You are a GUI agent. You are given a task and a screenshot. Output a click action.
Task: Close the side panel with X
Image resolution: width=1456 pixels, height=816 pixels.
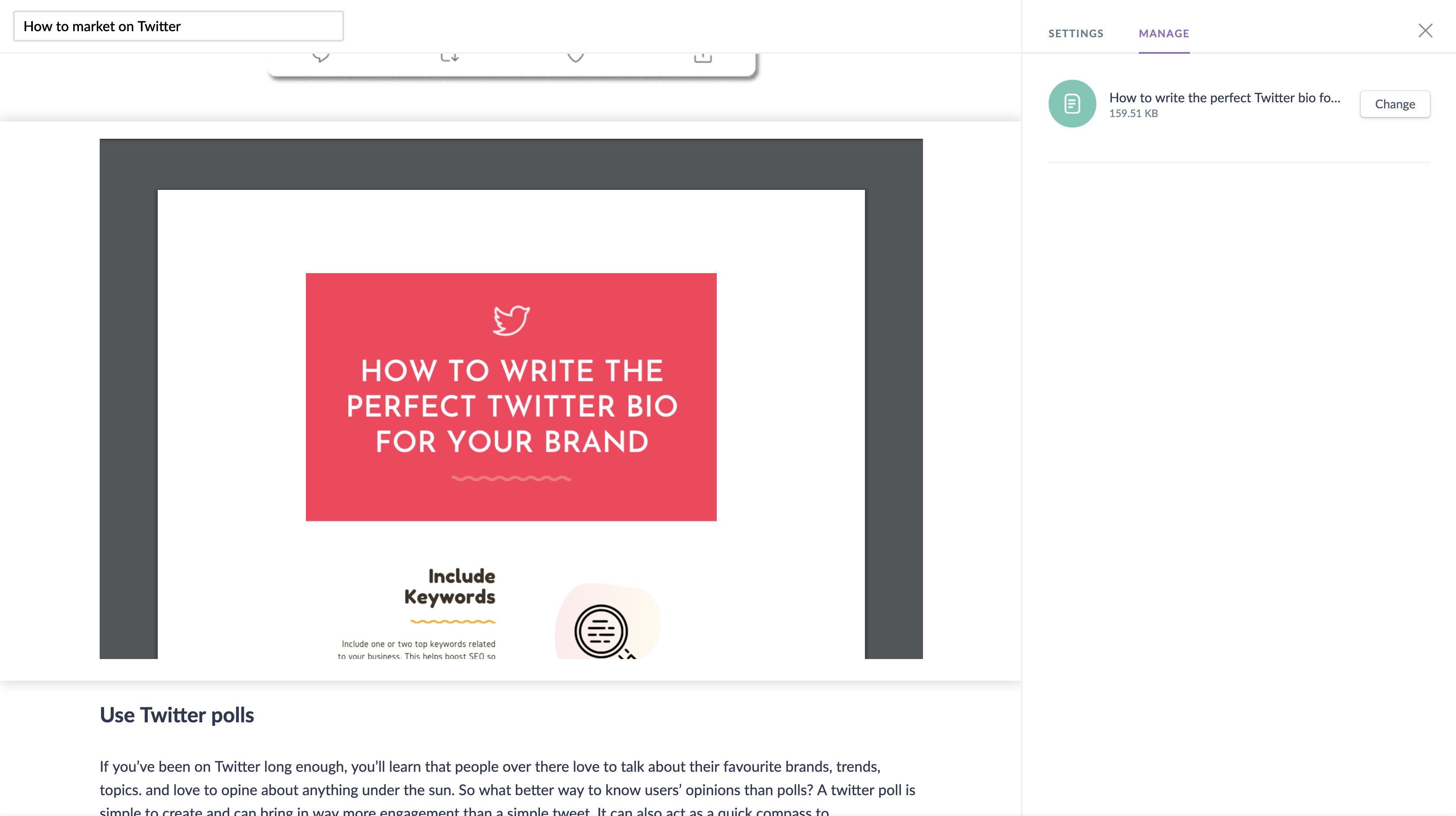click(1425, 30)
